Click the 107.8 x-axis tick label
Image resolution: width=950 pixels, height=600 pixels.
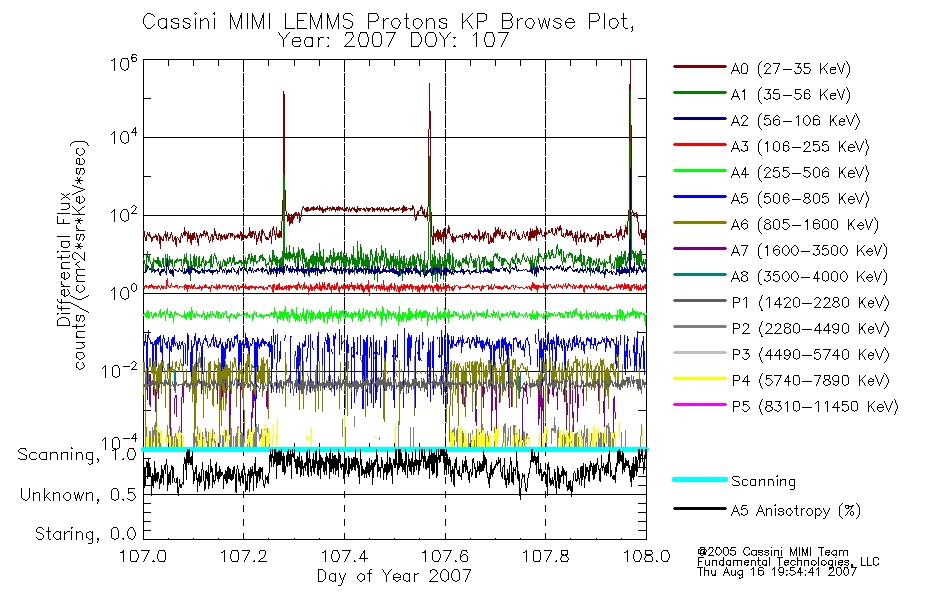(545, 556)
